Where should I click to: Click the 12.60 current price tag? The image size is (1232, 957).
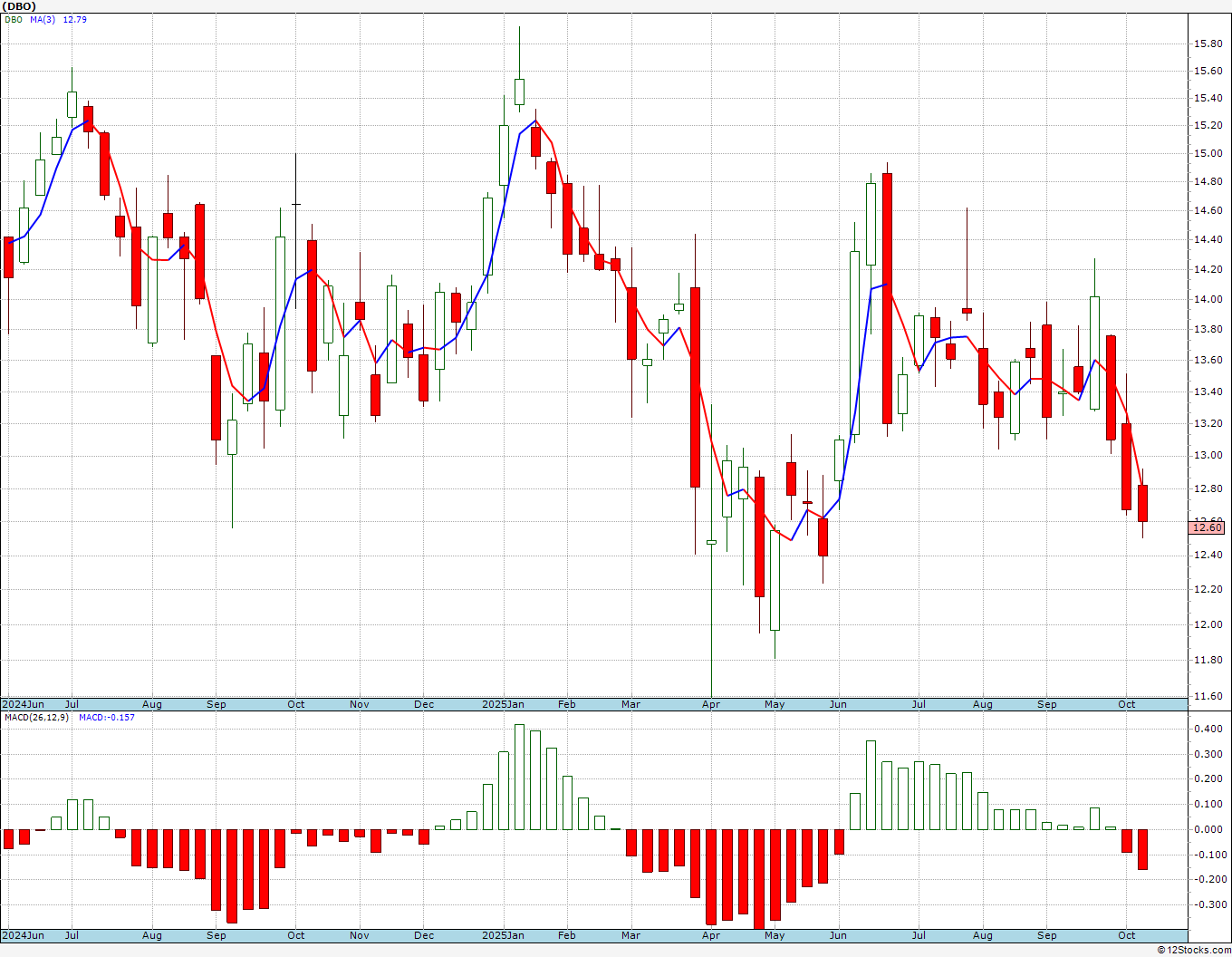[1207, 527]
